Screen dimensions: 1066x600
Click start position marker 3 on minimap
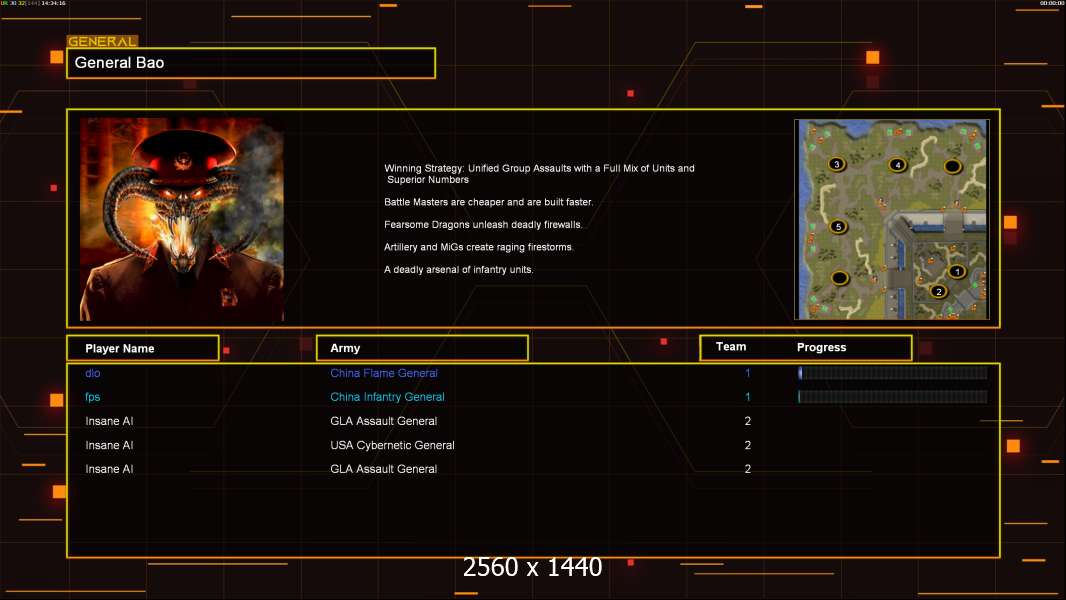pos(836,164)
